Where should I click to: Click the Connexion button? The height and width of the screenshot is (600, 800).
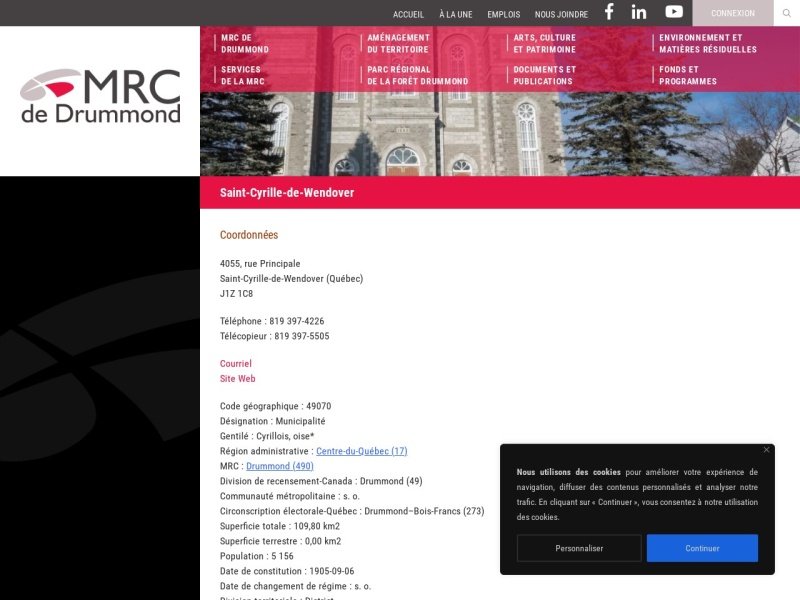(733, 13)
